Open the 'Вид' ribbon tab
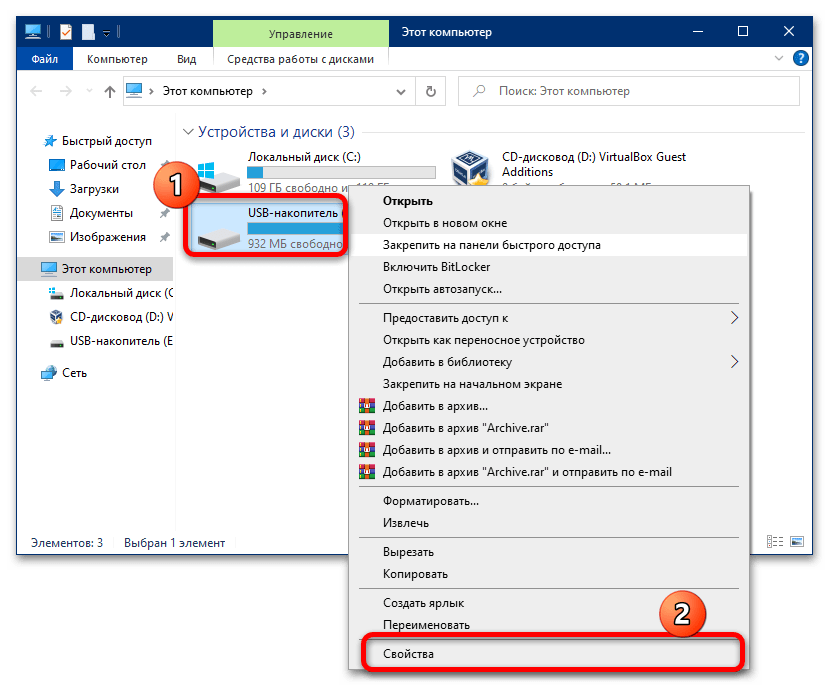 click(186, 59)
